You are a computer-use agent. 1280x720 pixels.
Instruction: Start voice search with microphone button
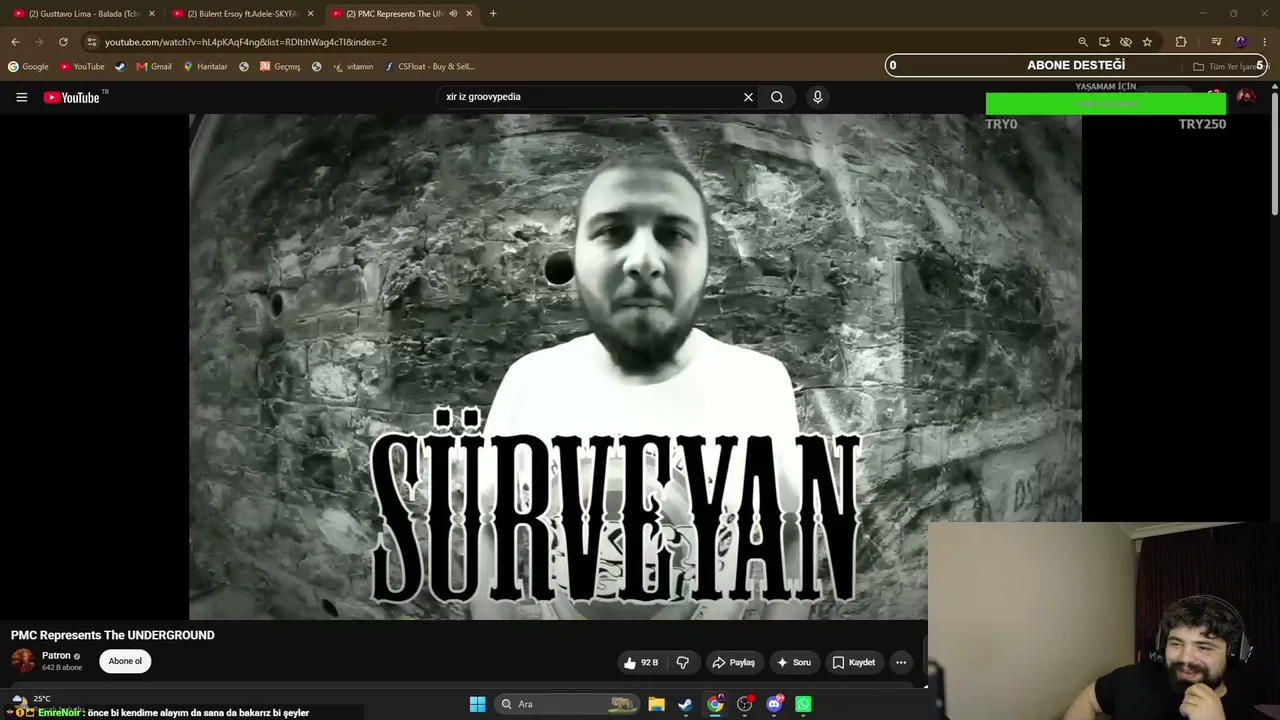[x=817, y=97]
